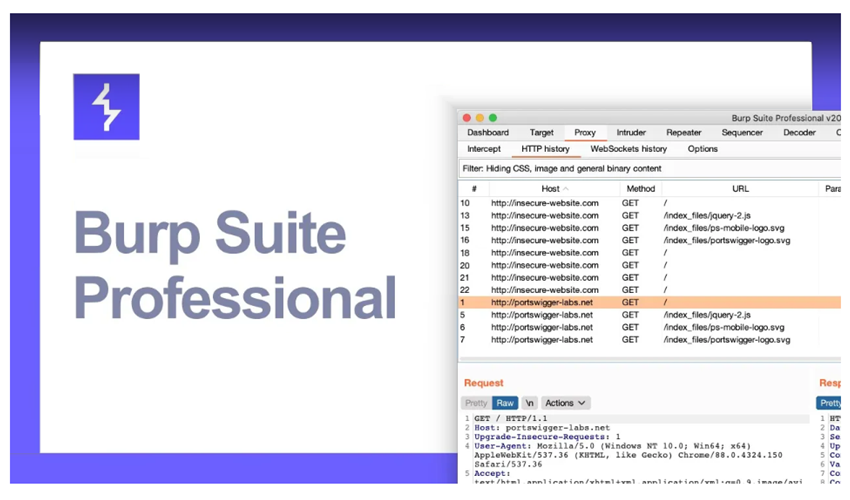Select history row number 10
The height and width of the screenshot is (500, 850).
(650, 203)
